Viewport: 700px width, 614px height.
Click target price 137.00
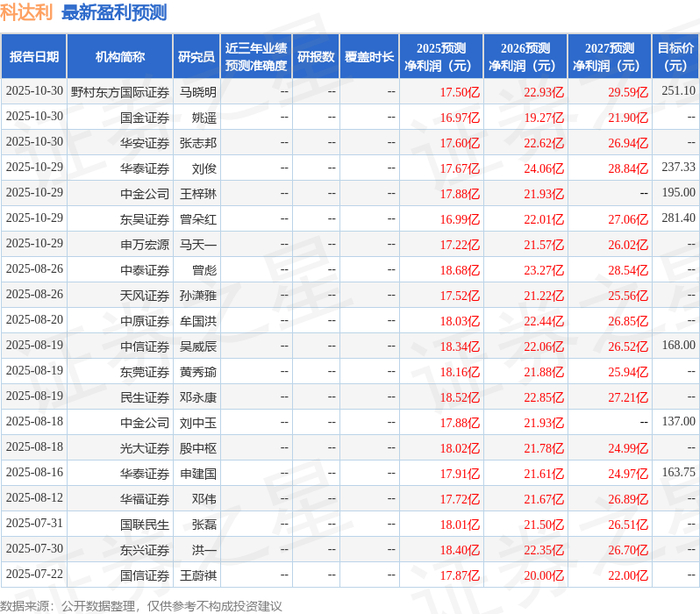pos(678,422)
